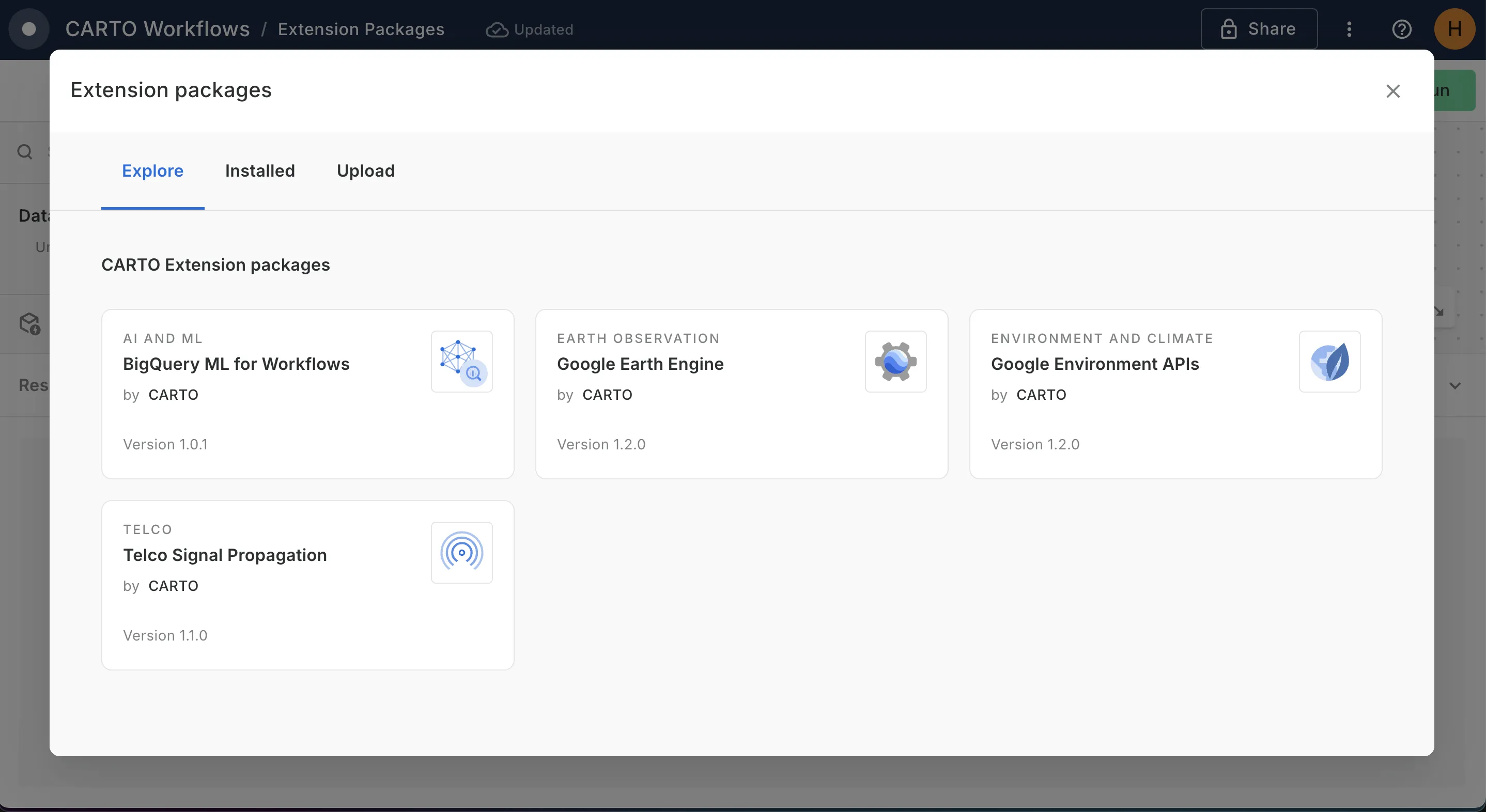Close the Extension packages dialog
The height and width of the screenshot is (812, 1486).
[x=1393, y=91]
